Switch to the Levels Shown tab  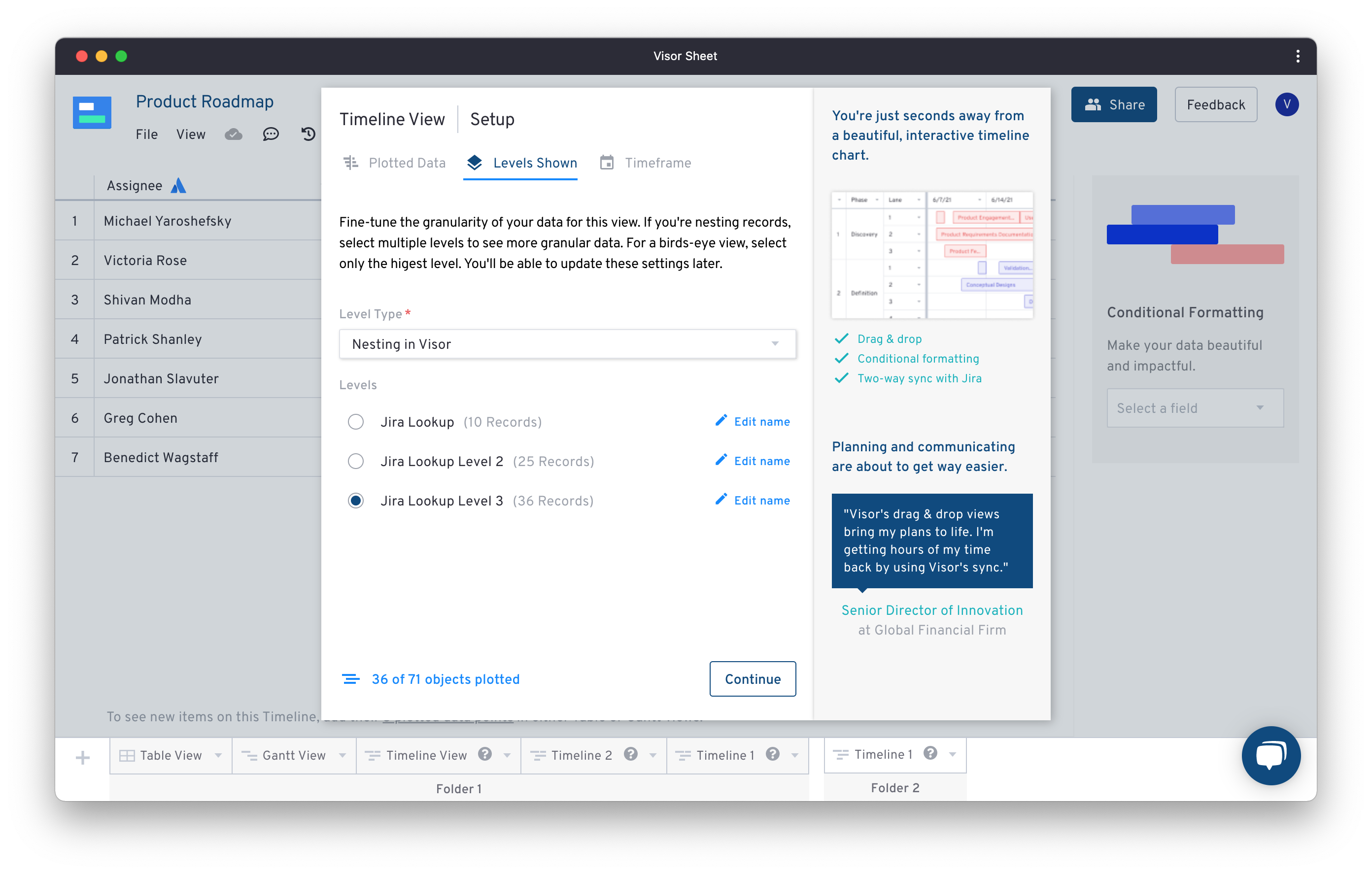pyautogui.click(x=521, y=163)
